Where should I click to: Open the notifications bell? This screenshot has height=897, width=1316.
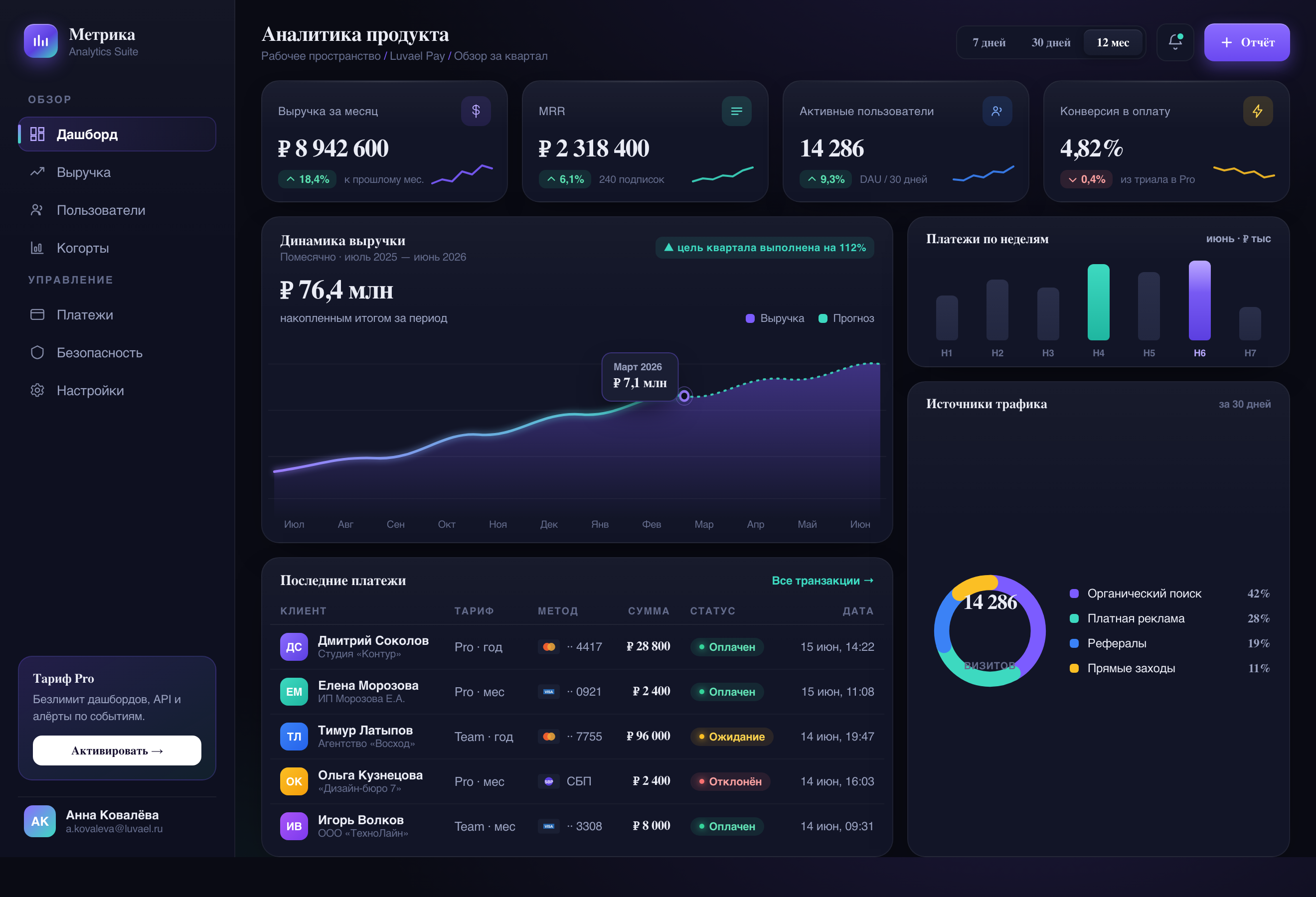point(1175,42)
